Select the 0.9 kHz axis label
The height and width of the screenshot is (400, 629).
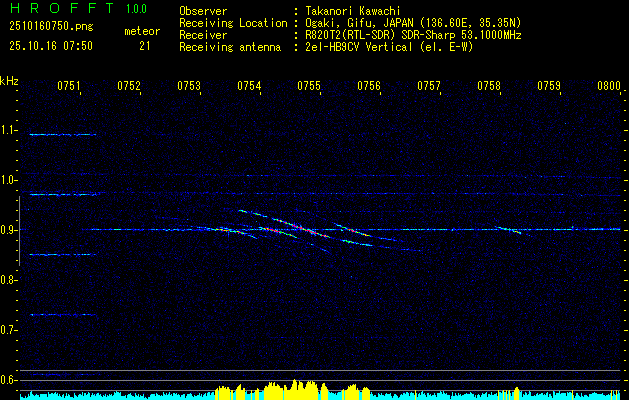click(x=9, y=230)
